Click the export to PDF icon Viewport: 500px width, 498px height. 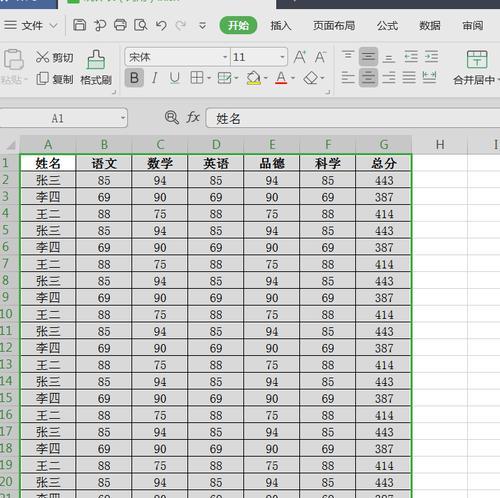(x=100, y=25)
